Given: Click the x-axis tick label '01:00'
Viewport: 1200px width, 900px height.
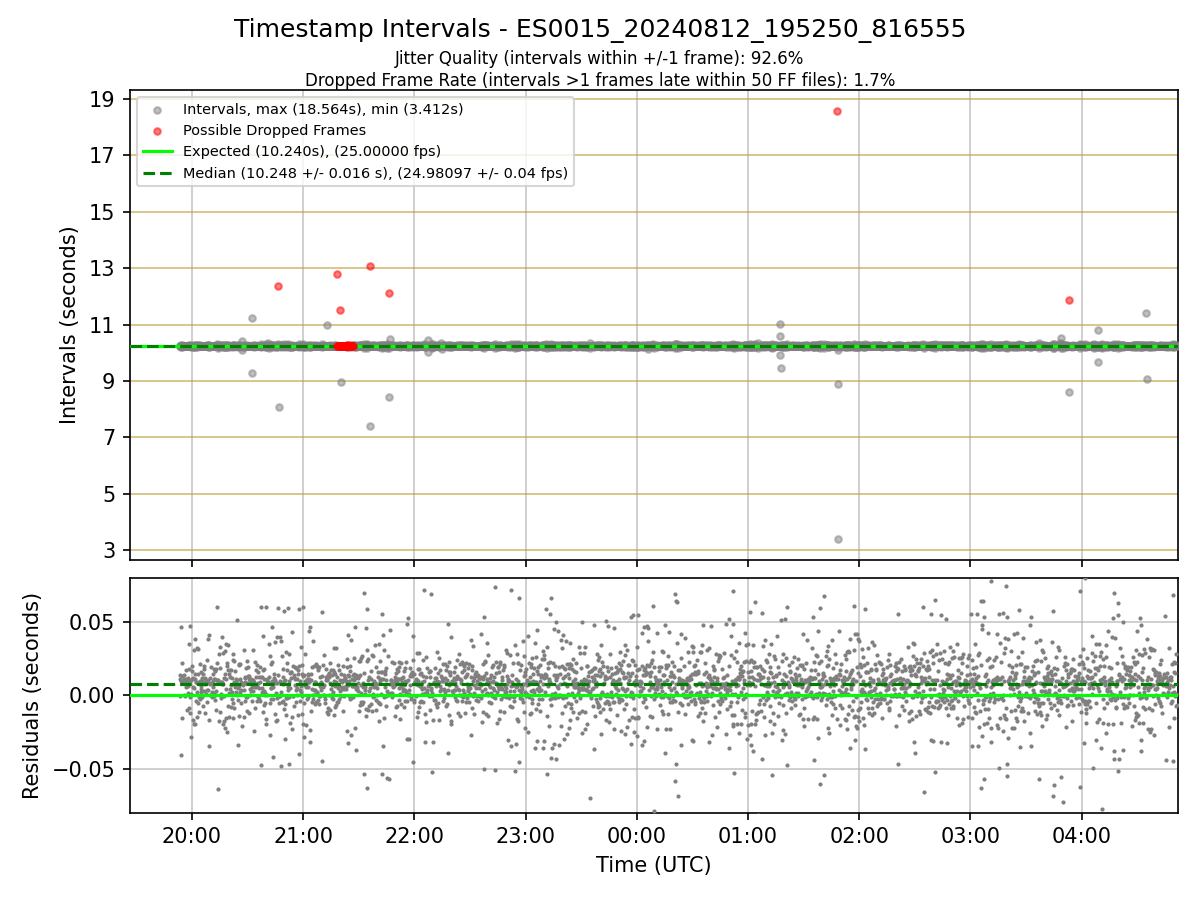Looking at the screenshot, I should 748,833.
